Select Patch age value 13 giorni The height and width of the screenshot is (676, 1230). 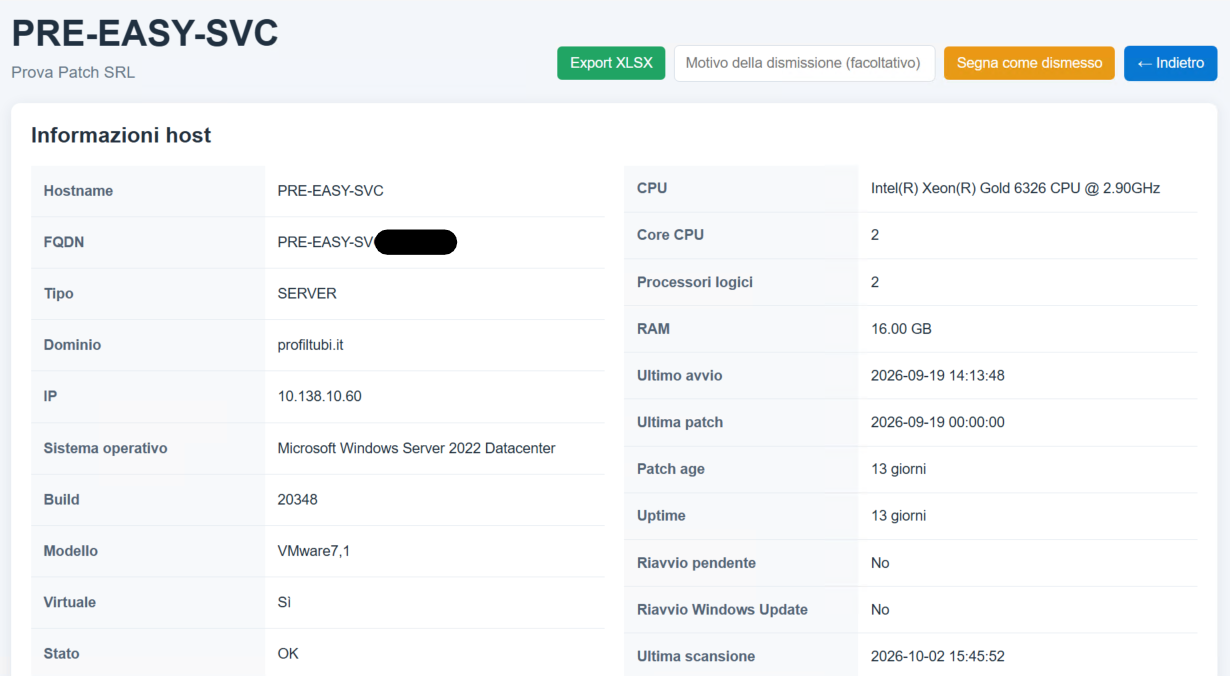[898, 469]
